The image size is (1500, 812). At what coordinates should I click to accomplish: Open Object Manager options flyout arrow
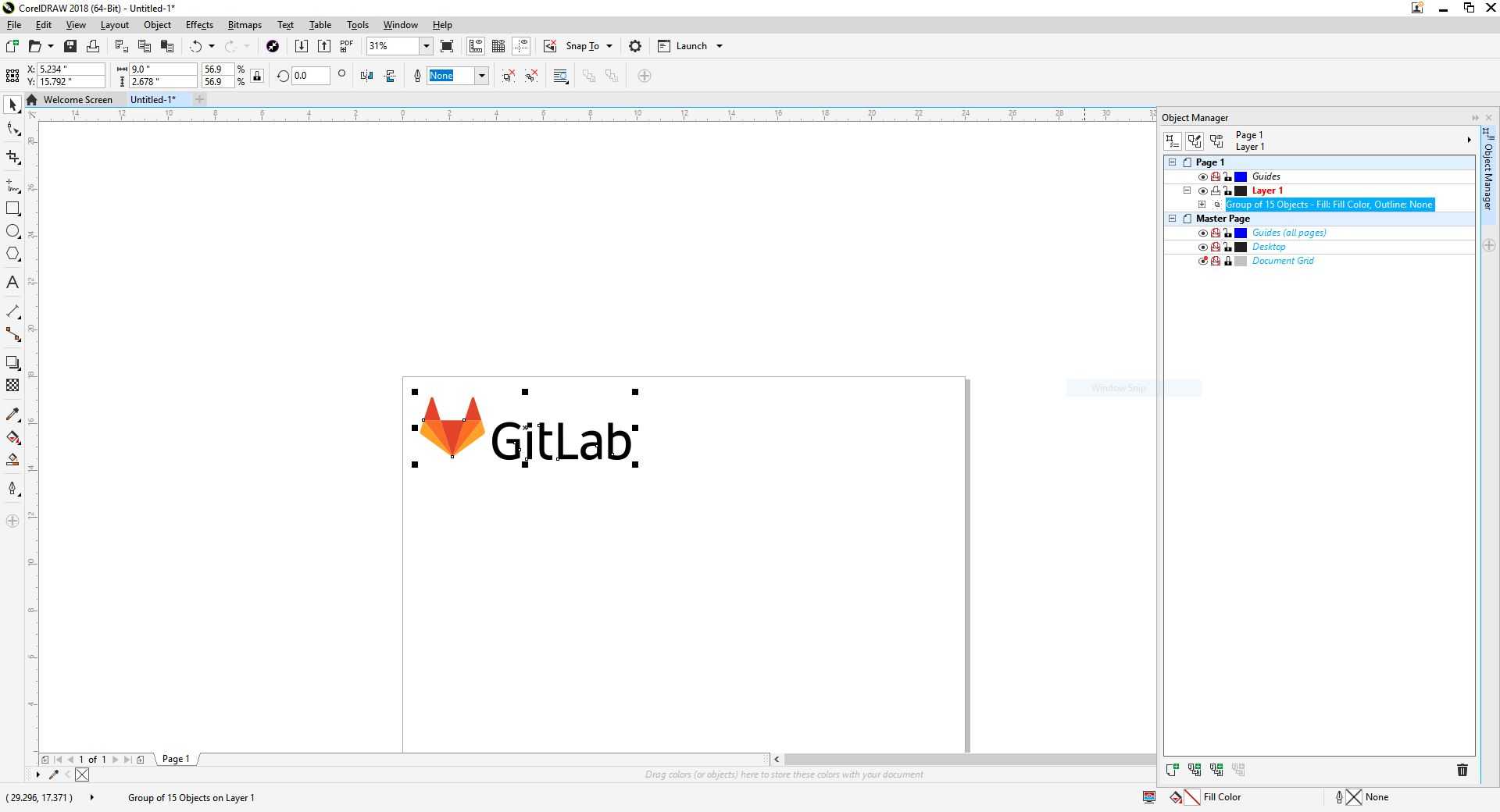1469,141
